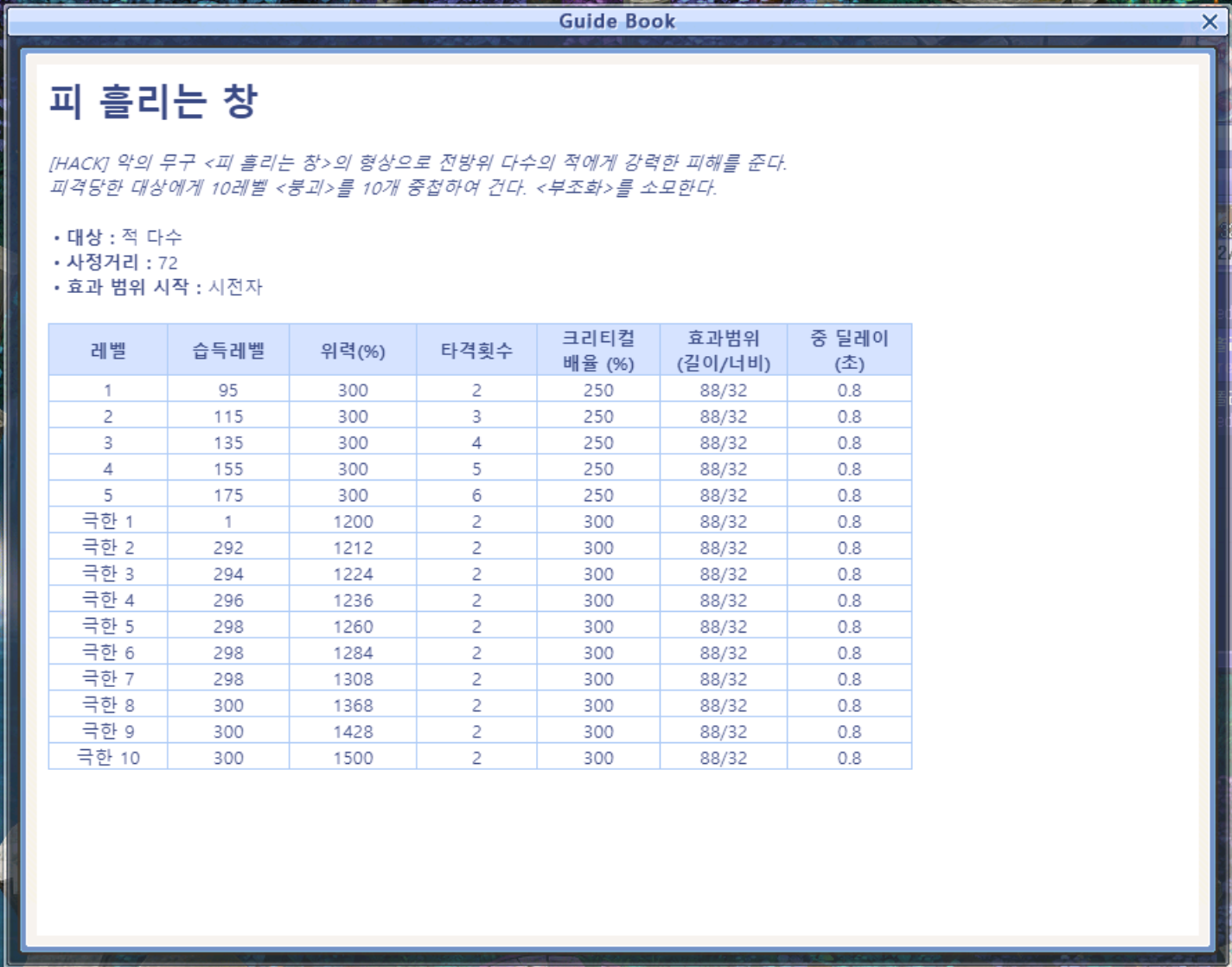The height and width of the screenshot is (967, 1232).
Task: Select the 습득레벨 value 95
Action: [228, 391]
